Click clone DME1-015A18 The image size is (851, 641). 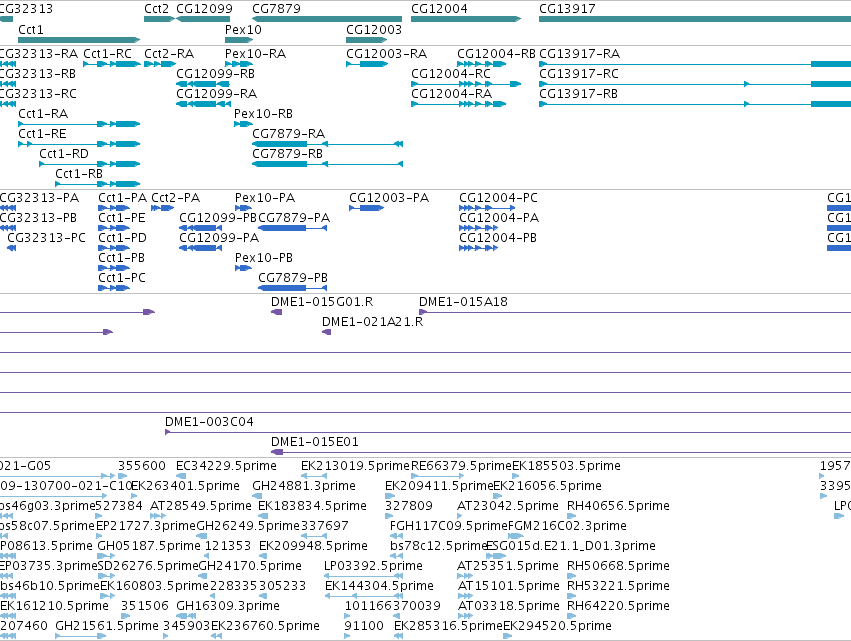click(x=635, y=312)
